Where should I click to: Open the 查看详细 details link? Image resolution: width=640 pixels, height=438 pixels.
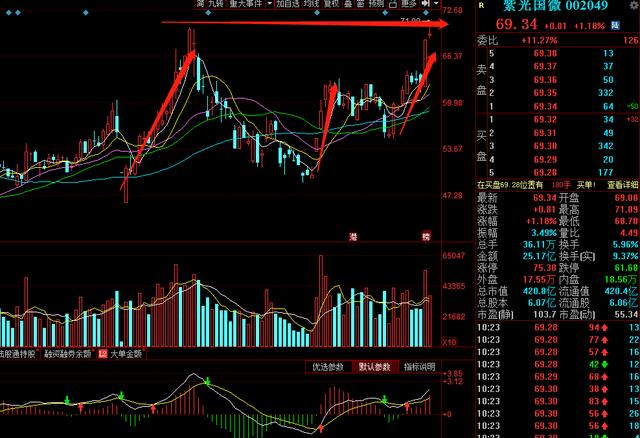[622, 185]
